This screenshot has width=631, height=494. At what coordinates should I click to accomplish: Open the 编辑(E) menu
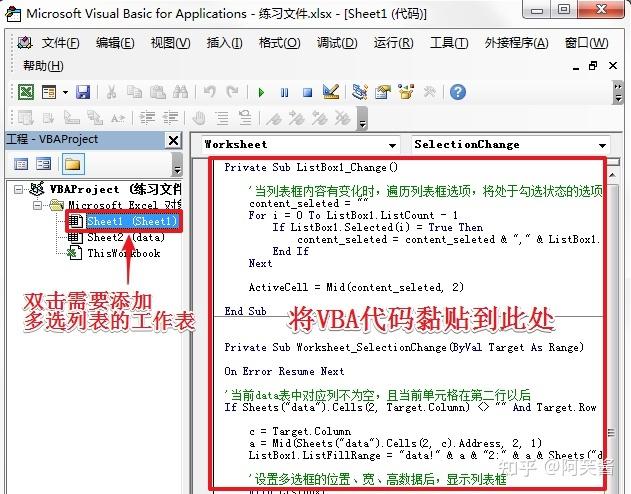(x=115, y=43)
